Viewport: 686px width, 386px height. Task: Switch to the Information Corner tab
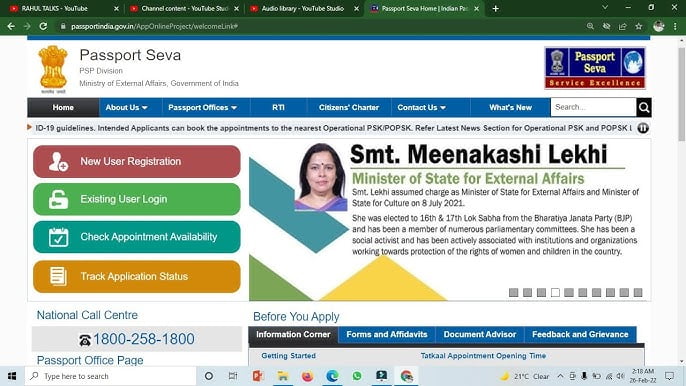point(293,334)
